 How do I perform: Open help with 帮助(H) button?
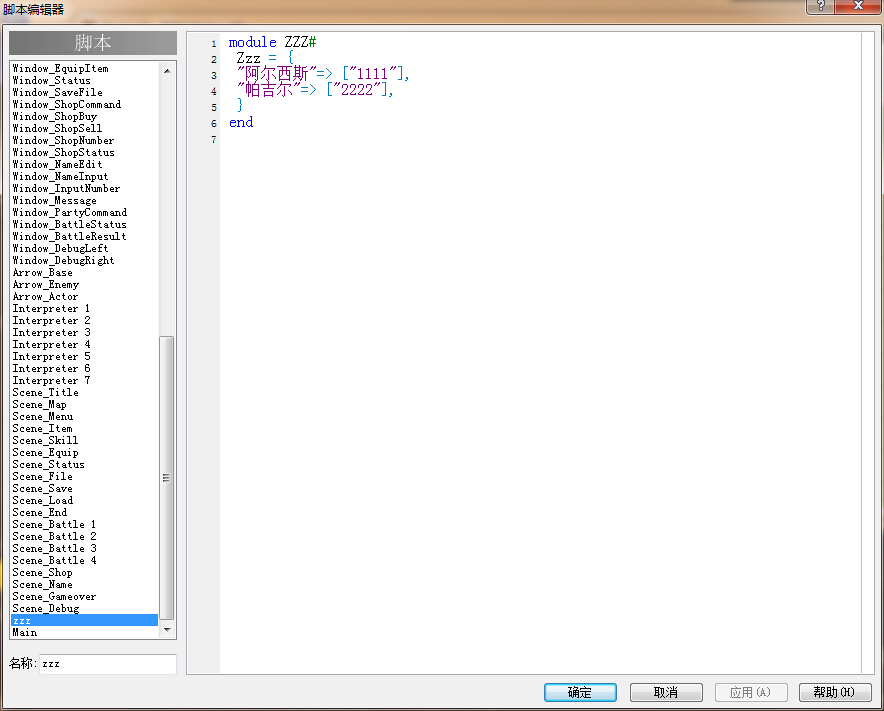(x=835, y=692)
